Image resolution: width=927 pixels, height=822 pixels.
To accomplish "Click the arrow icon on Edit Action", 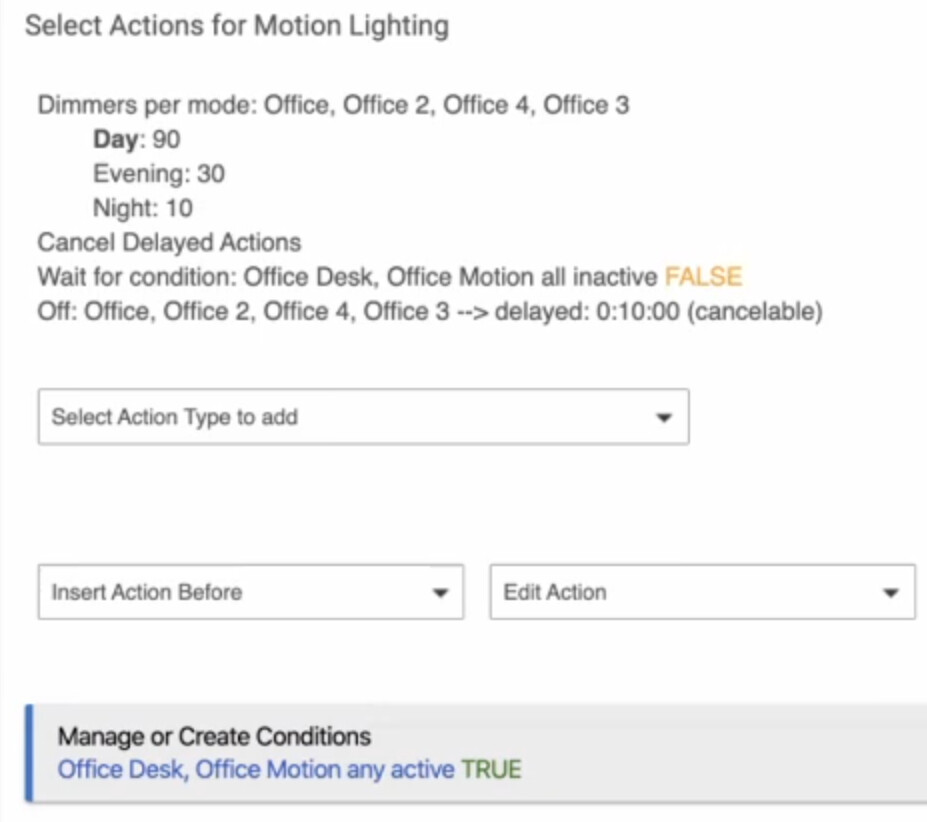I will pyautogui.click(x=891, y=593).
